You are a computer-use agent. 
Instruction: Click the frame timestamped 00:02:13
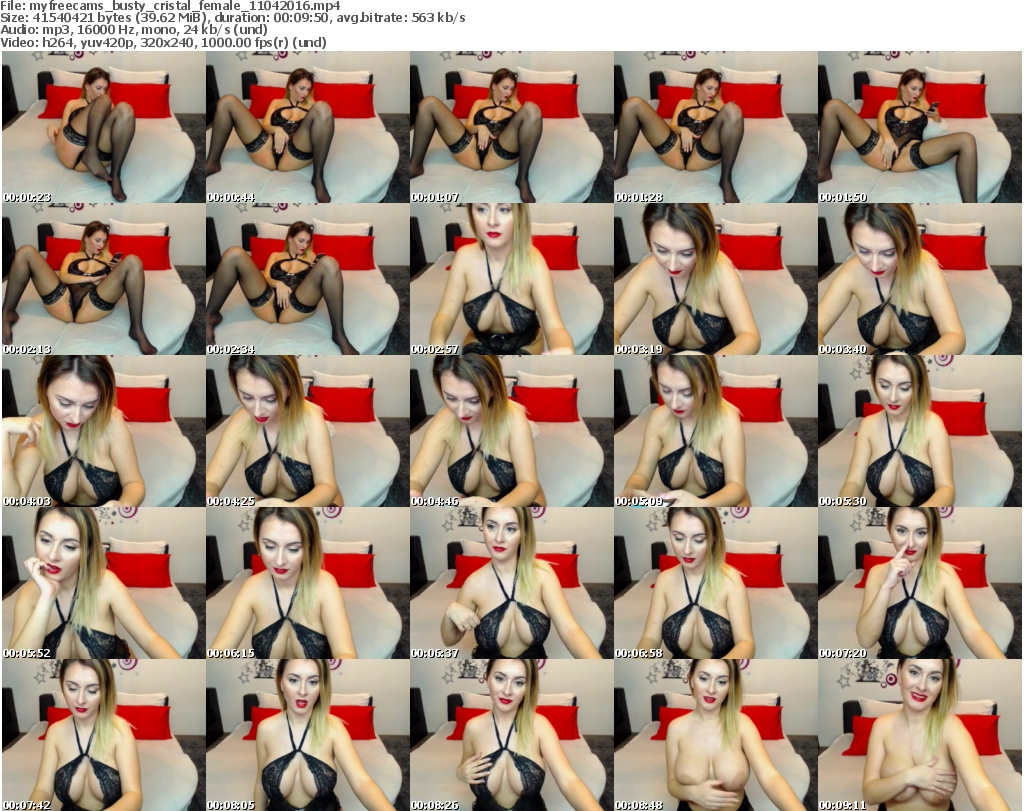[x=103, y=280]
